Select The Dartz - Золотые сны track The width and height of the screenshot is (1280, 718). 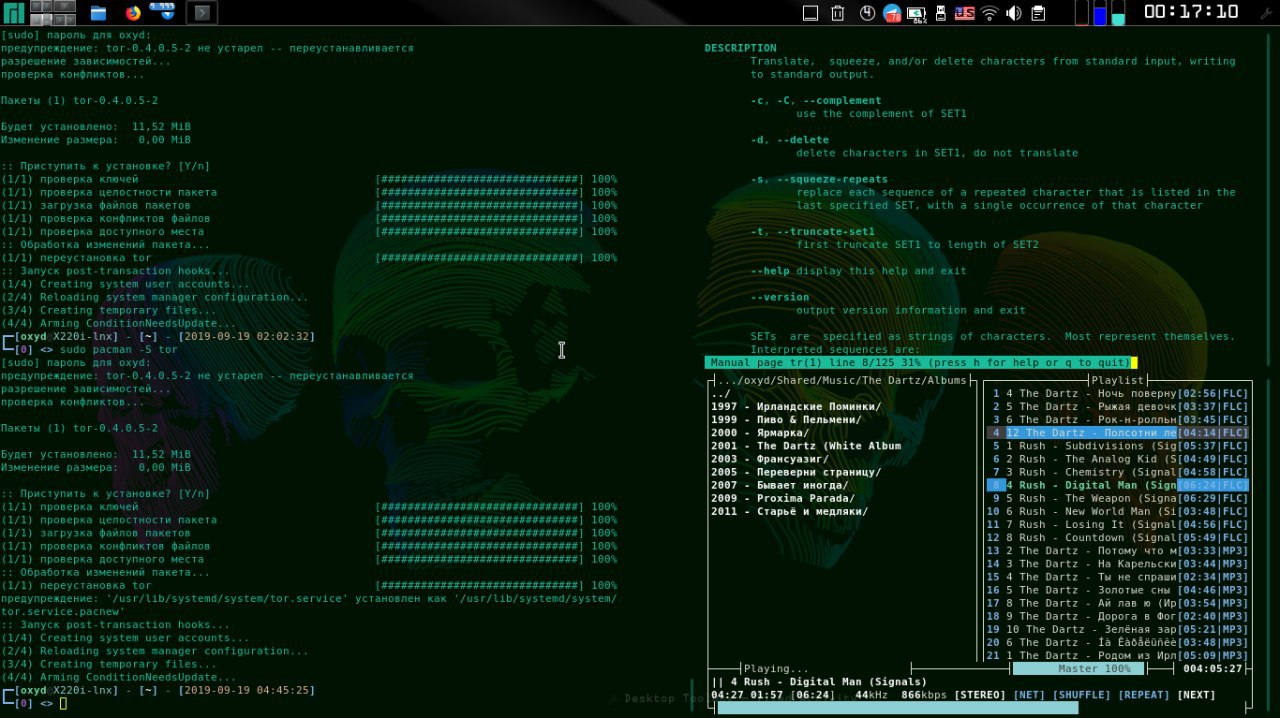(1118, 590)
